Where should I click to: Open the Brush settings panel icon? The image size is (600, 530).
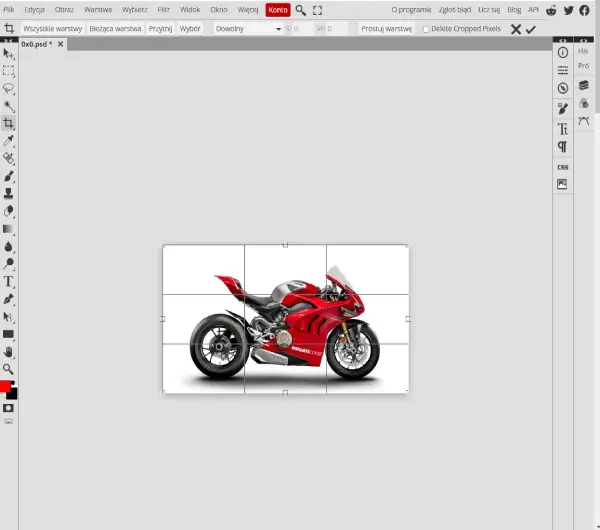pos(562,109)
